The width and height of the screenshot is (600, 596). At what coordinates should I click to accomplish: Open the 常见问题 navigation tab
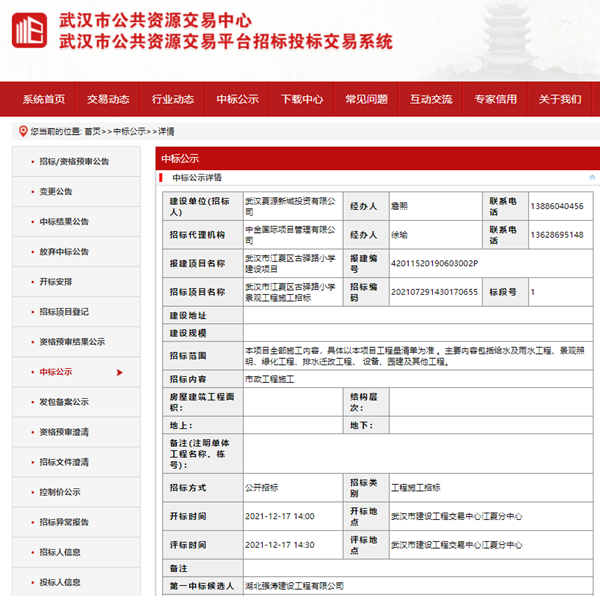(367, 99)
